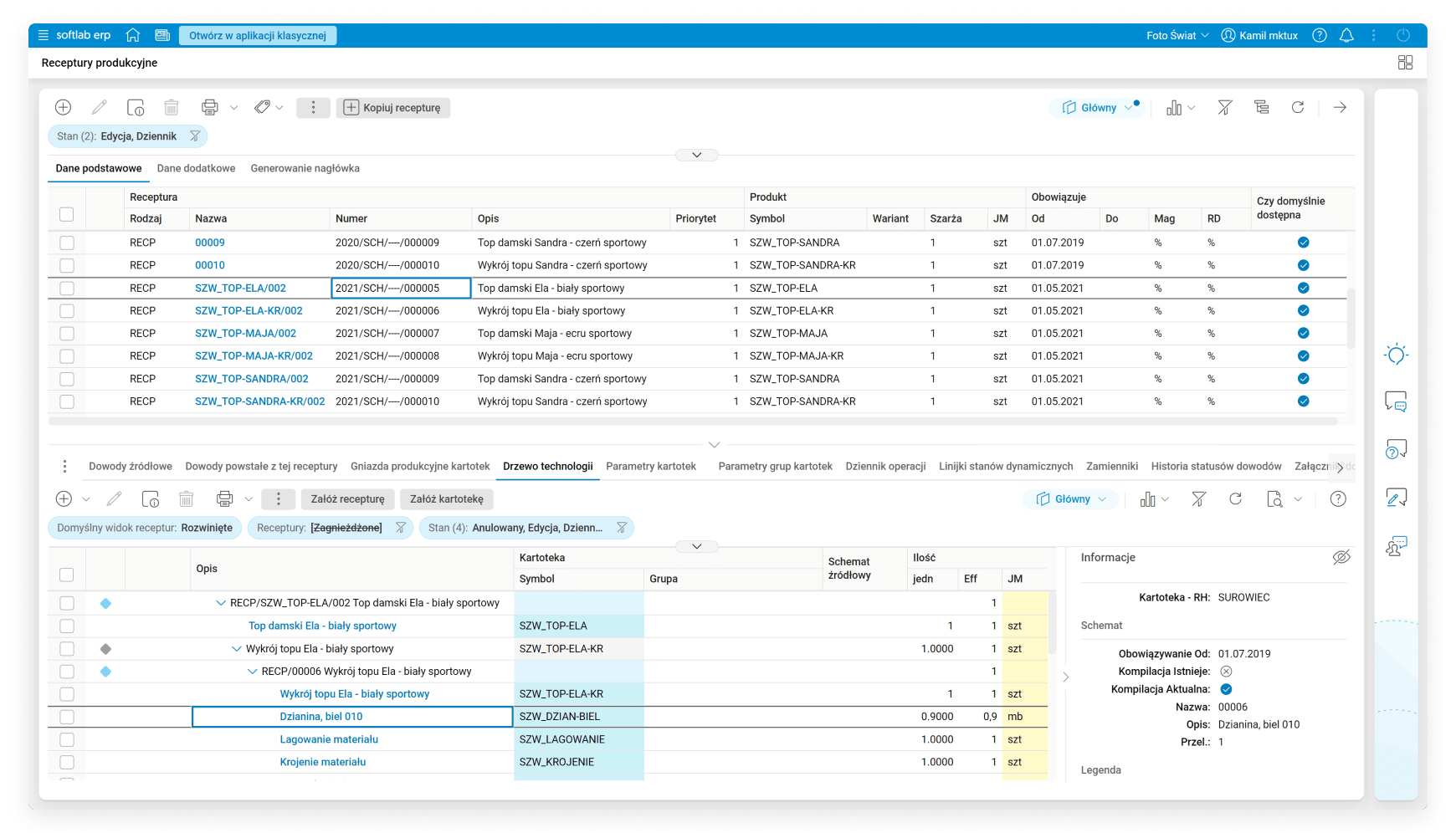The width and height of the screenshot is (1456, 833).
Task: Hide the Informacje panel with eye icon
Action: (x=1341, y=558)
